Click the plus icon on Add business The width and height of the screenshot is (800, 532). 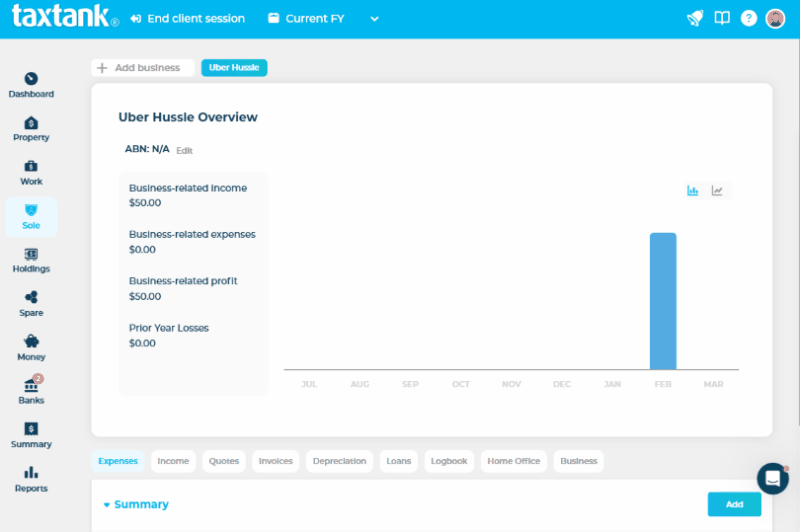[x=102, y=68]
